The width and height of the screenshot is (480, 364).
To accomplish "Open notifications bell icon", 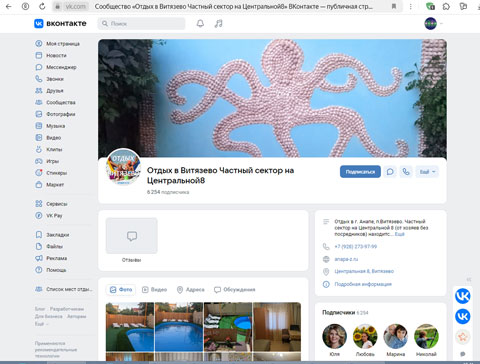I will [x=200, y=24].
